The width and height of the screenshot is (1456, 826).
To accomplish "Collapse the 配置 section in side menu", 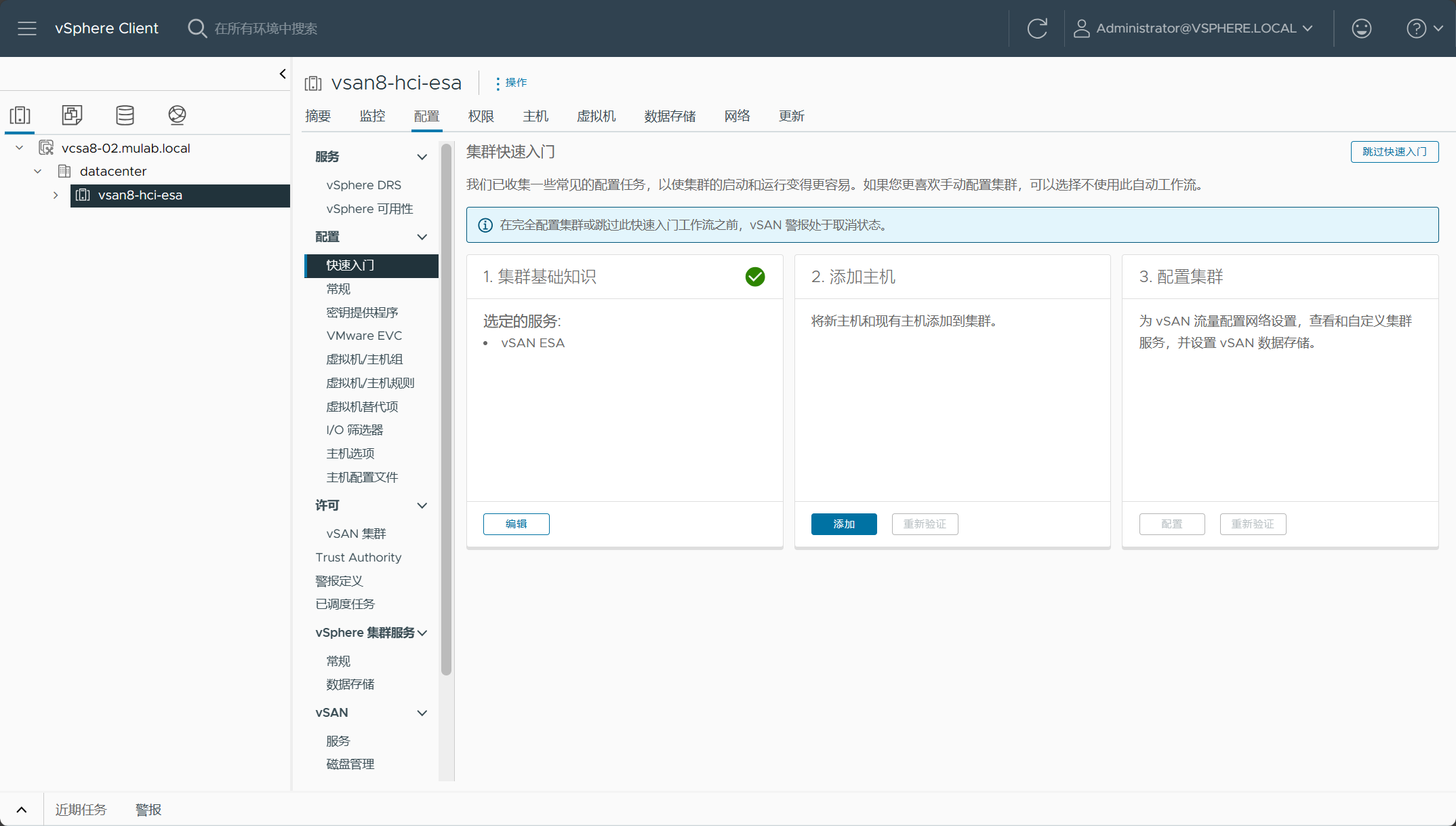I will [422, 237].
